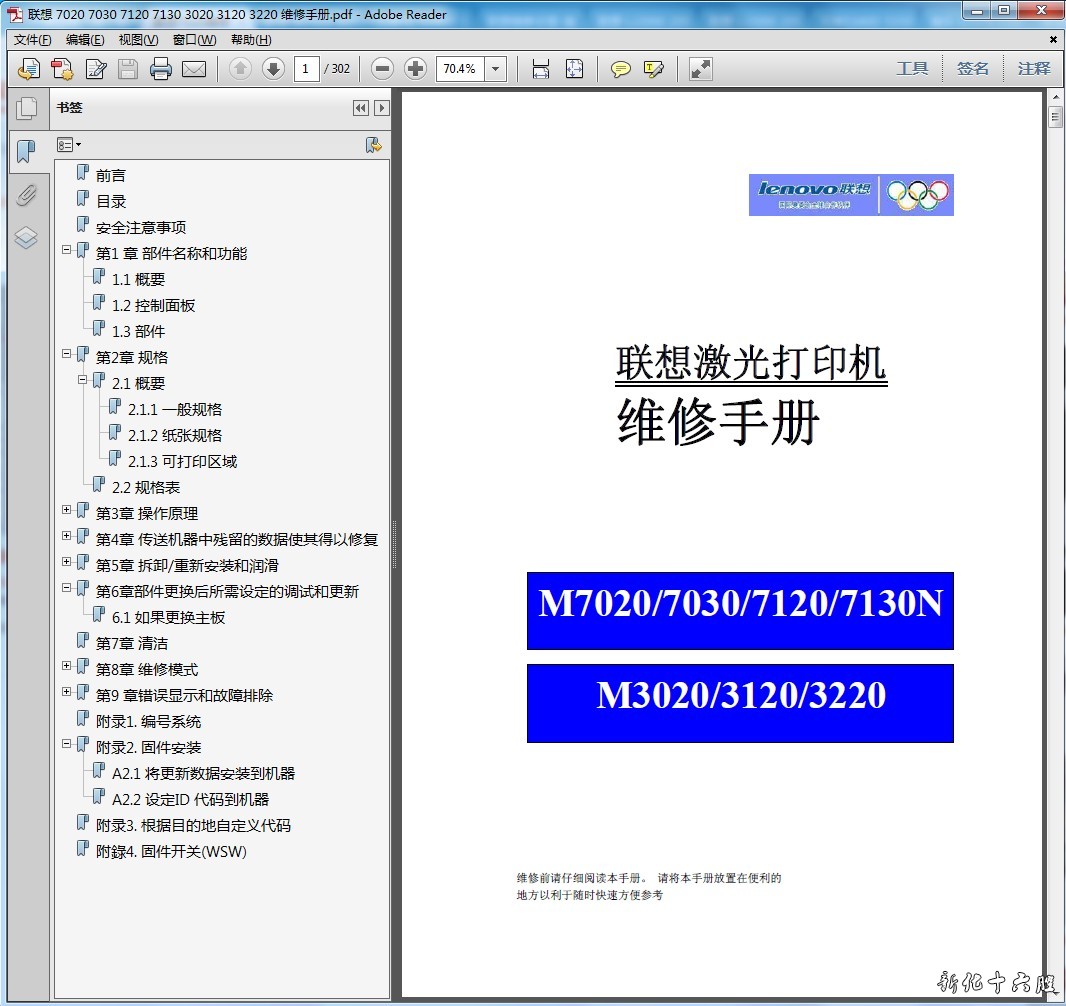Expand the 第3章 操作原理 bookmark
This screenshot has width=1066, height=1006.
67,510
